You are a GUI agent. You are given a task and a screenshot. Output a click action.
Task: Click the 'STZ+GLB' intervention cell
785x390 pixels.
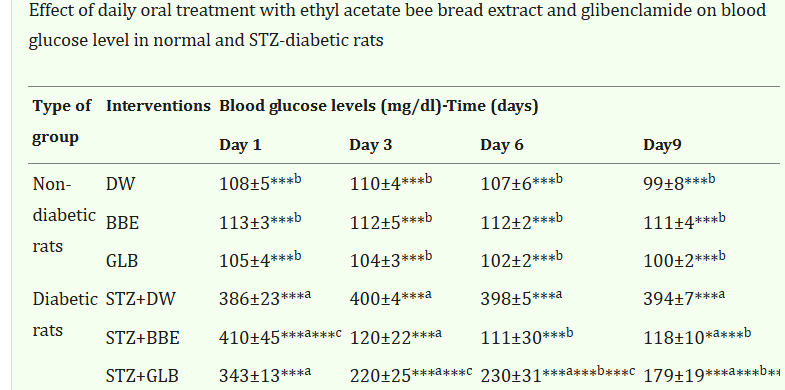142,376
